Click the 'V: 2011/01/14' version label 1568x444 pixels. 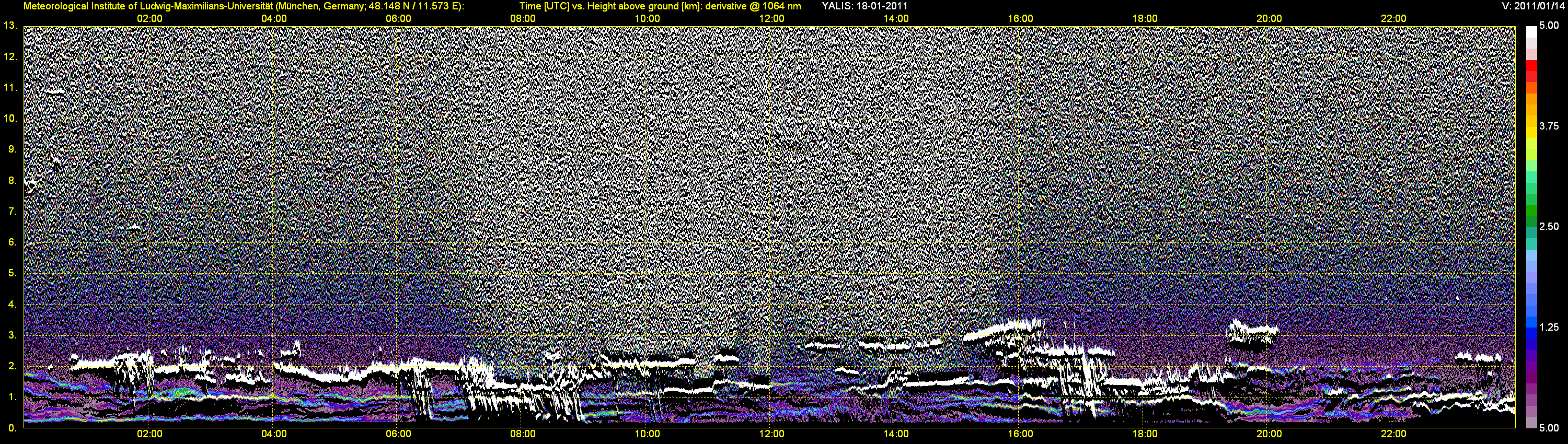pos(1532,6)
